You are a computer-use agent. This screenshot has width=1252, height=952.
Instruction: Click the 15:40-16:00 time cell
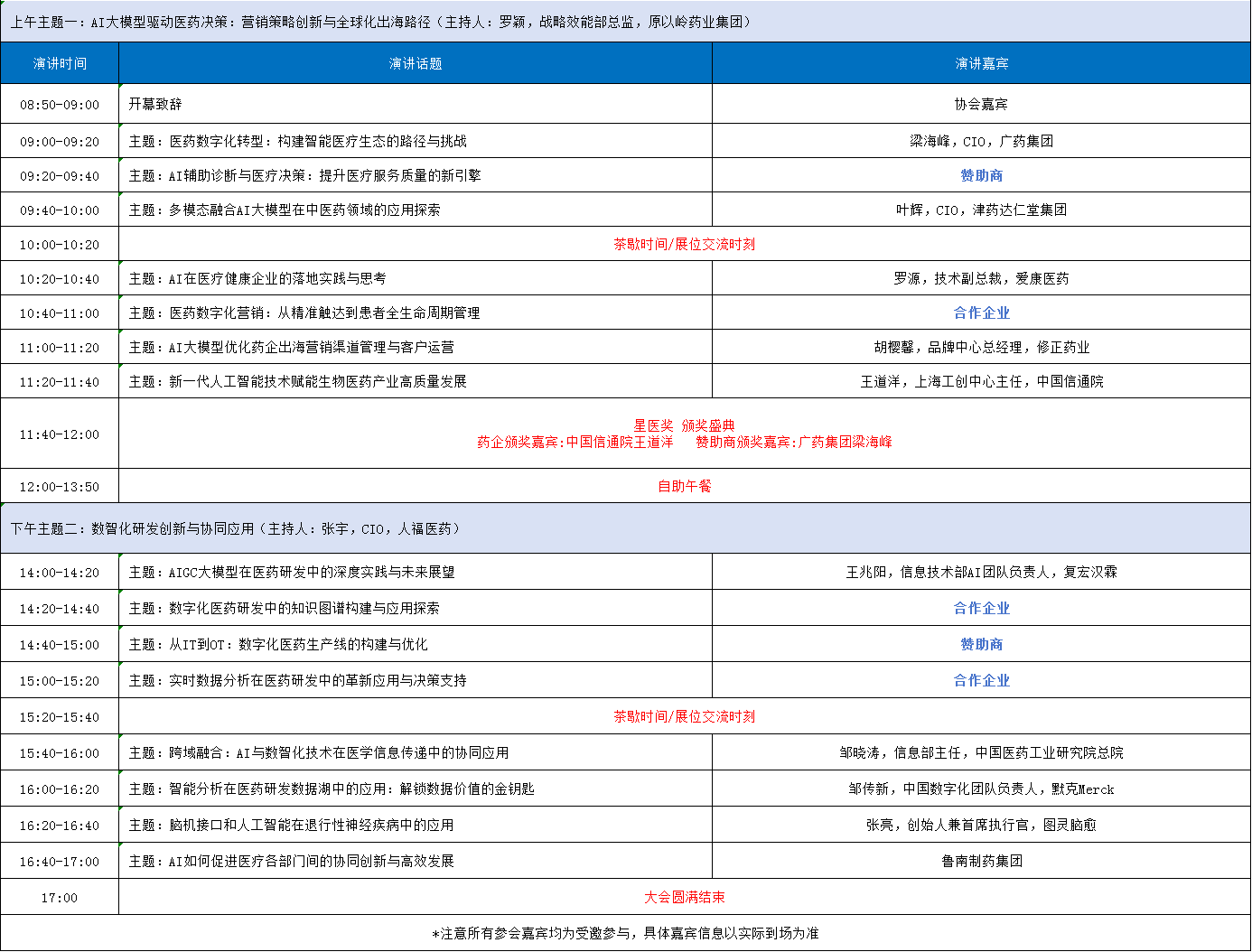point(60,753)
